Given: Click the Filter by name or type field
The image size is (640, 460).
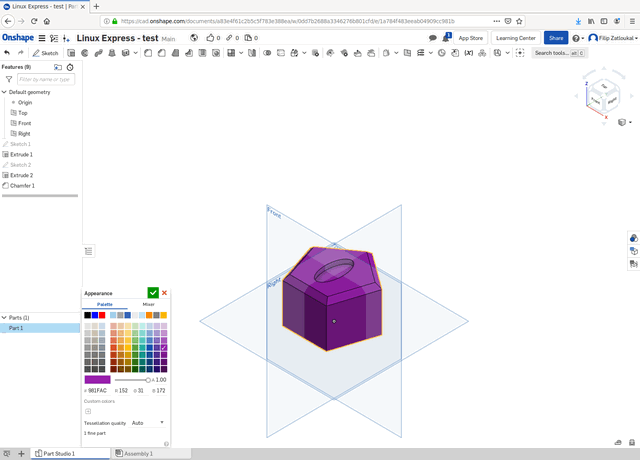Looking at the screenshot, I should coord(46,79).
